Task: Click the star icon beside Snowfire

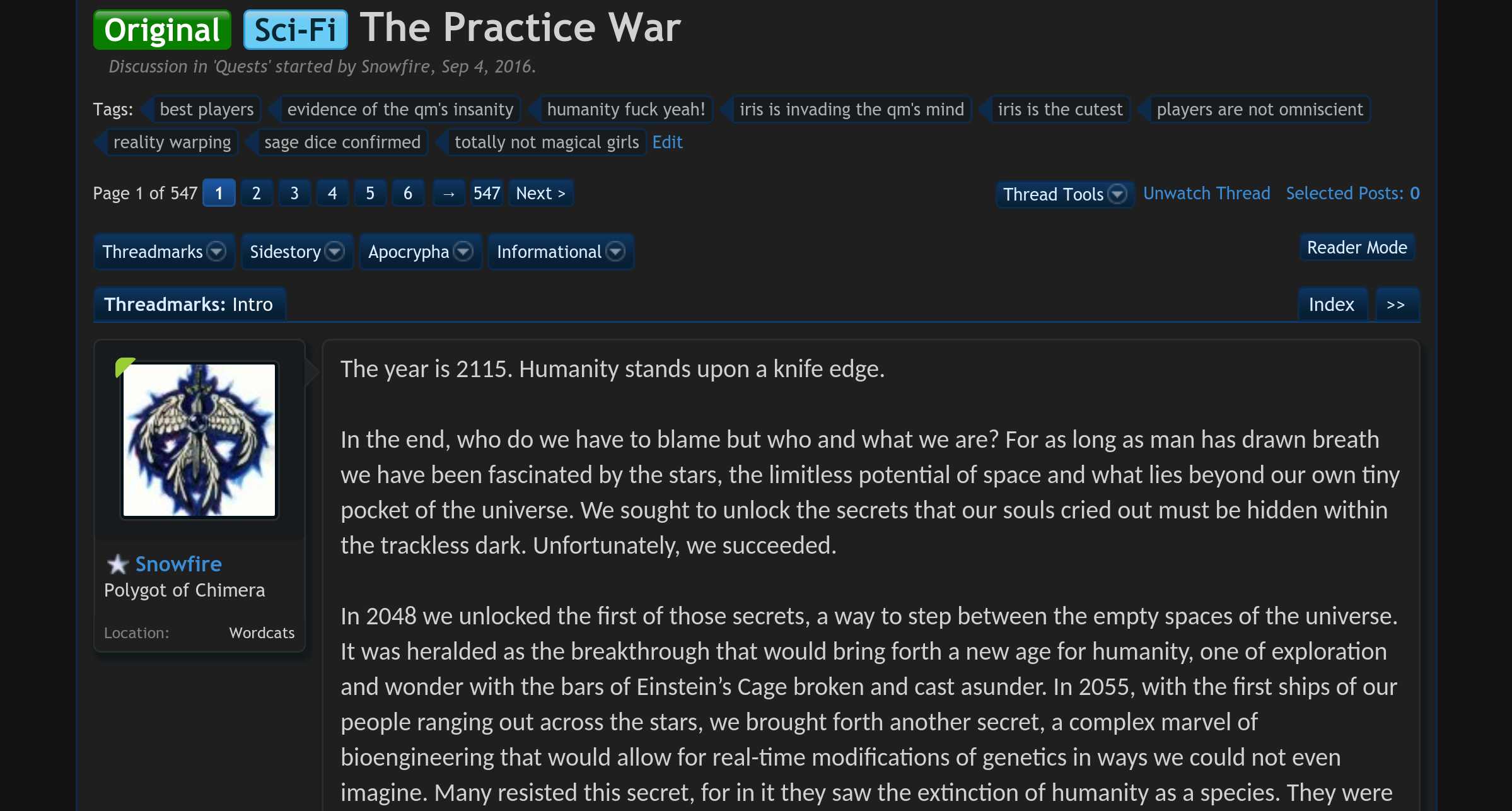Action: tap(117, 564)
